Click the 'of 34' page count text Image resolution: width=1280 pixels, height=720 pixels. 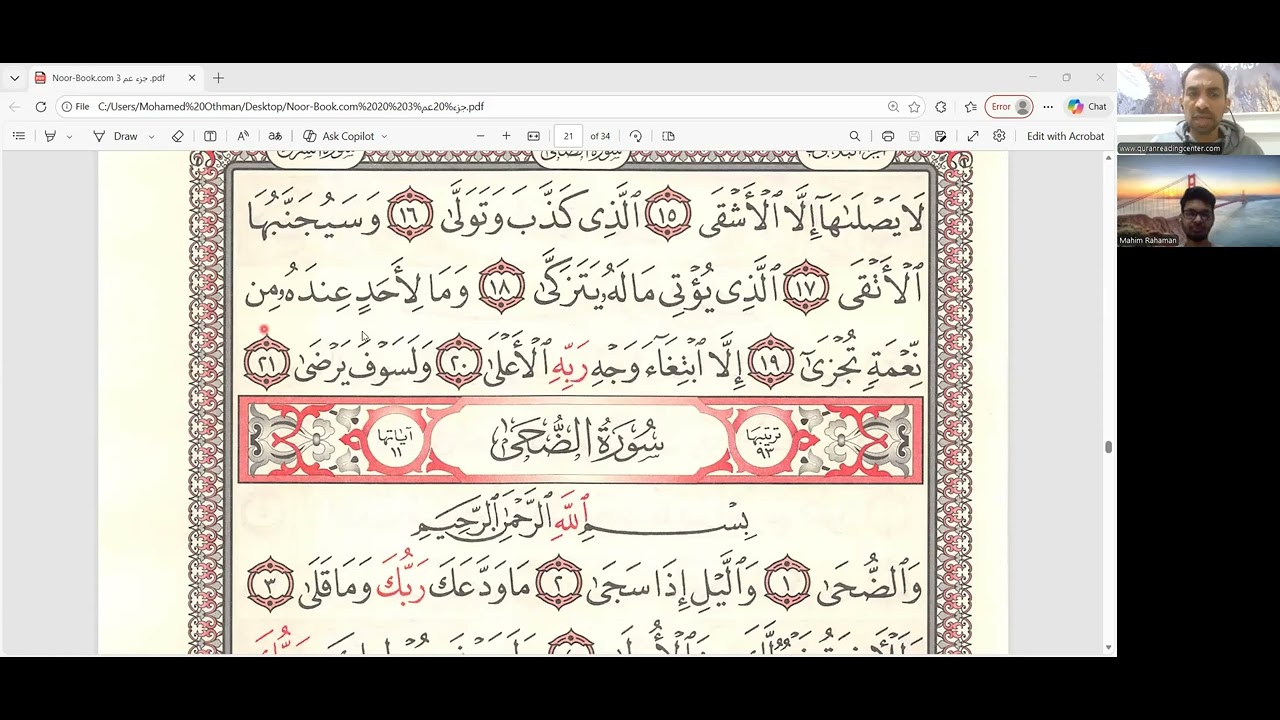[600, 136]
